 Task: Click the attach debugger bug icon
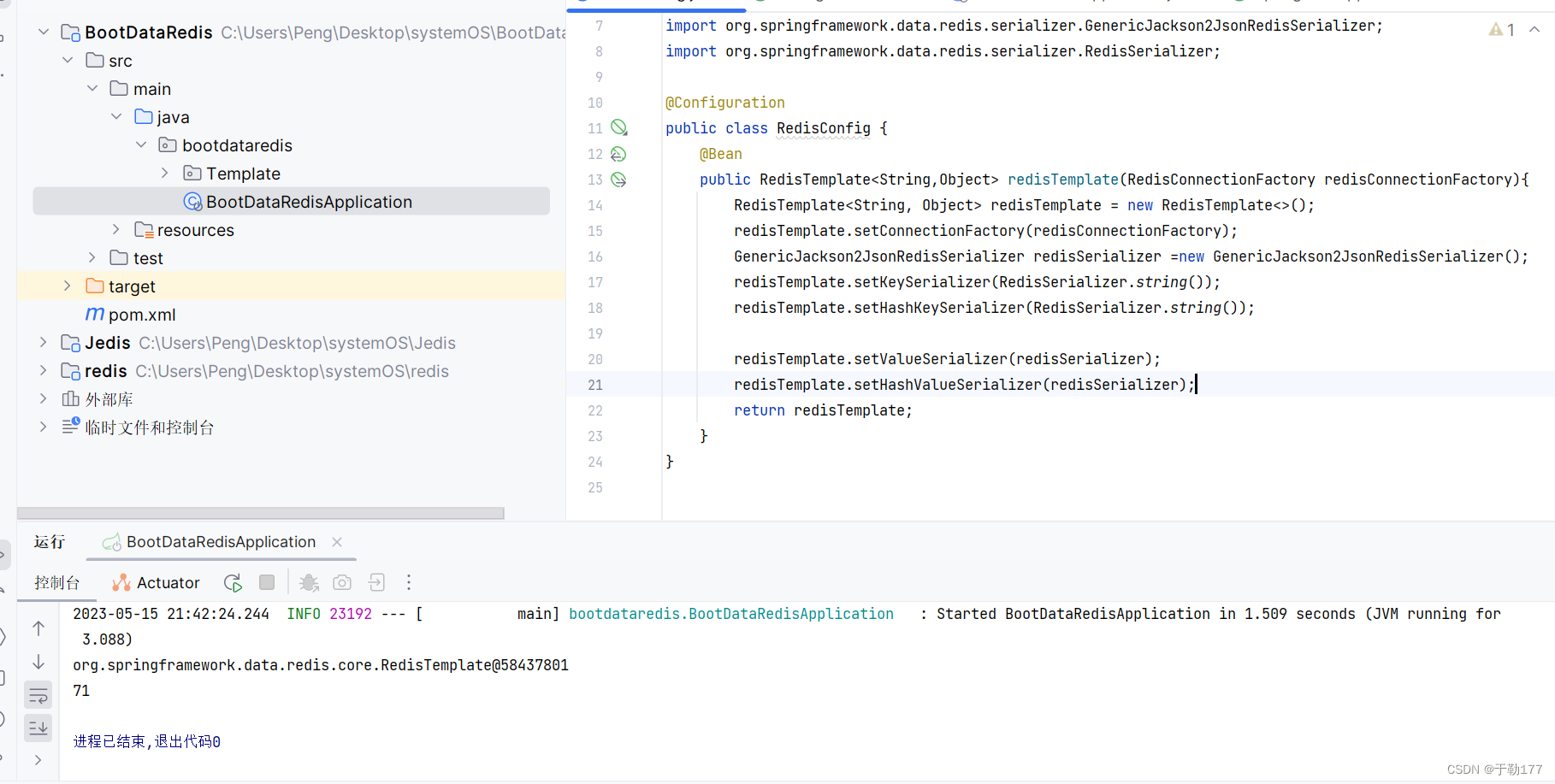coord(309,583)
